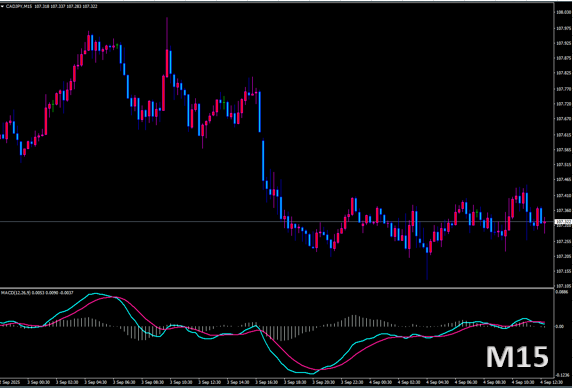The image size is (573, 388).
Task: Click the 3 Sep 10:30 time label
Action: click(182, 382)
